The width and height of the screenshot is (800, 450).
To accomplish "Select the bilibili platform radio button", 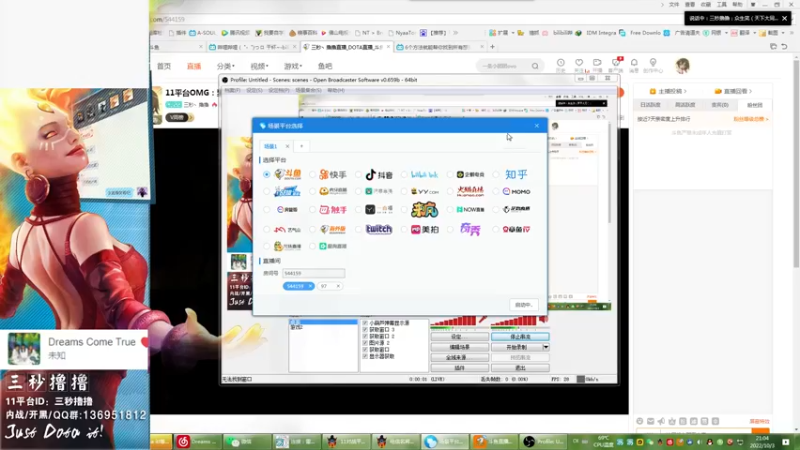I will [x=404, y=174].
